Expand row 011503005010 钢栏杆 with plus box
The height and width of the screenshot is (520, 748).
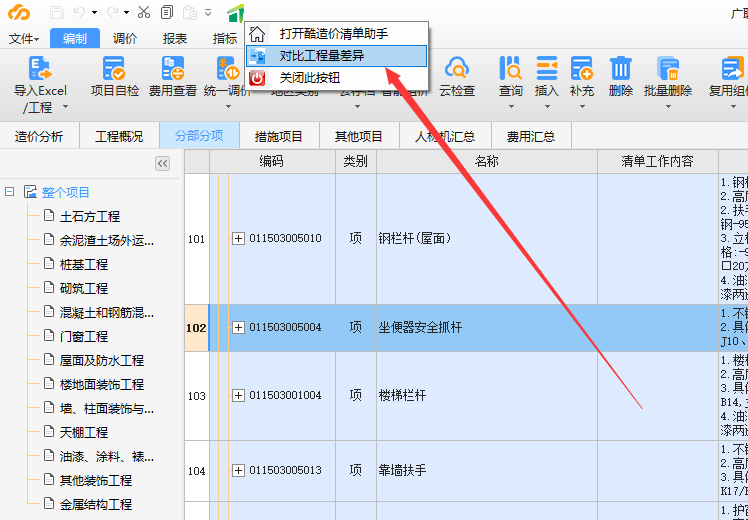coord(238,239)
